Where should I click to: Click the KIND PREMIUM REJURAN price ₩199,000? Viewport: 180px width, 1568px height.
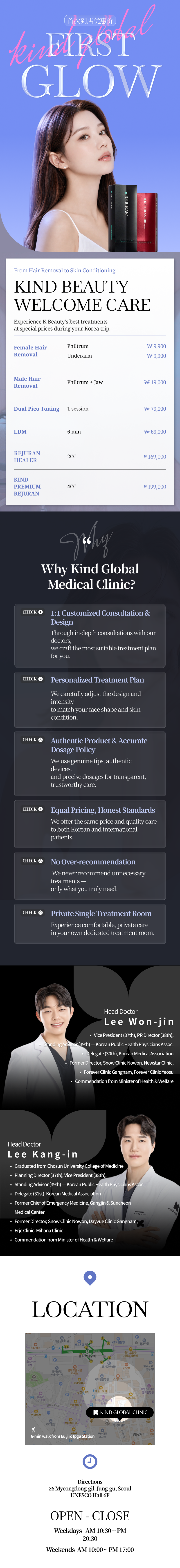click(x=154, y=487)
